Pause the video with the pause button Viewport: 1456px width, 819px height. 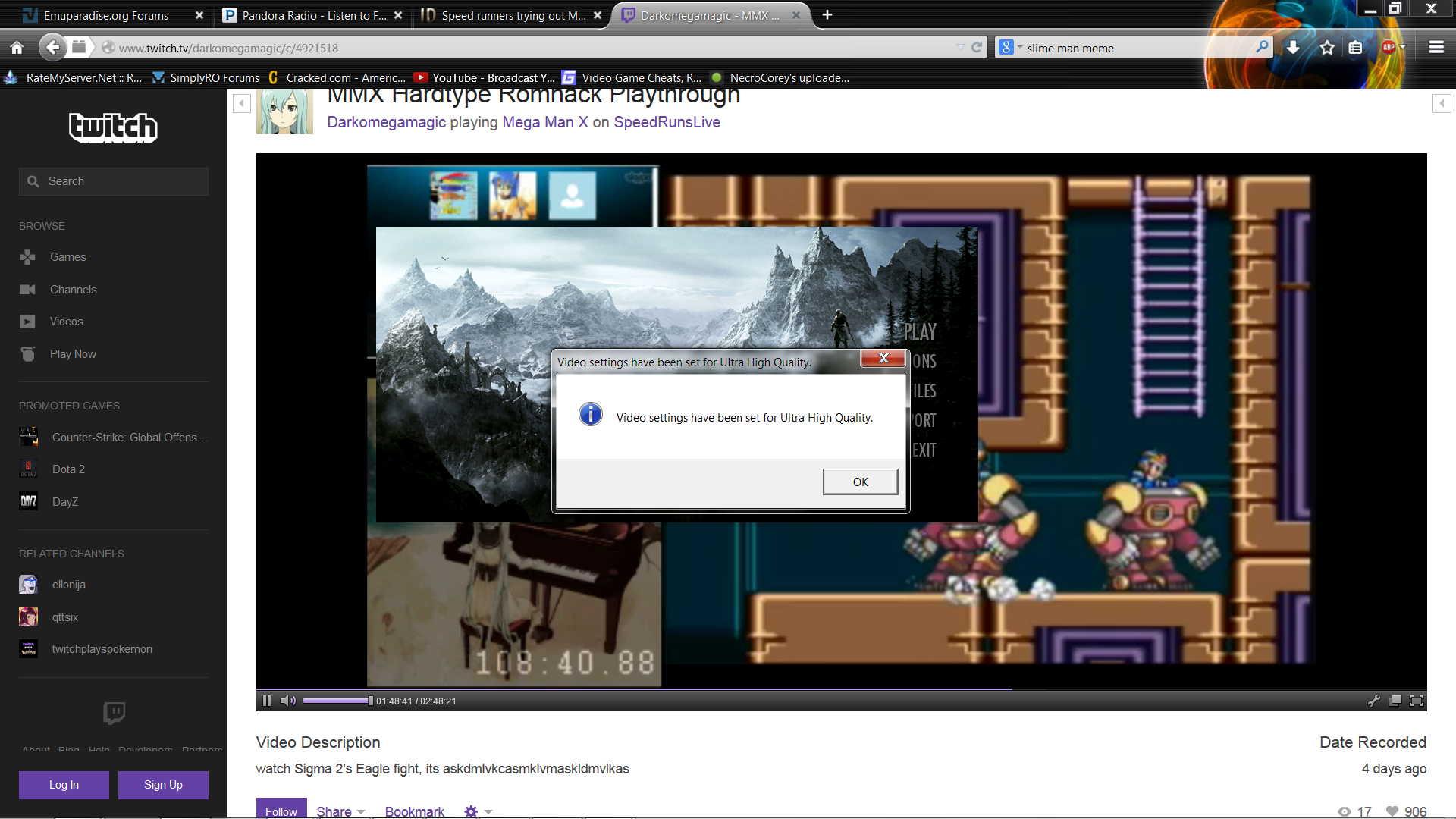coord(267,701)
